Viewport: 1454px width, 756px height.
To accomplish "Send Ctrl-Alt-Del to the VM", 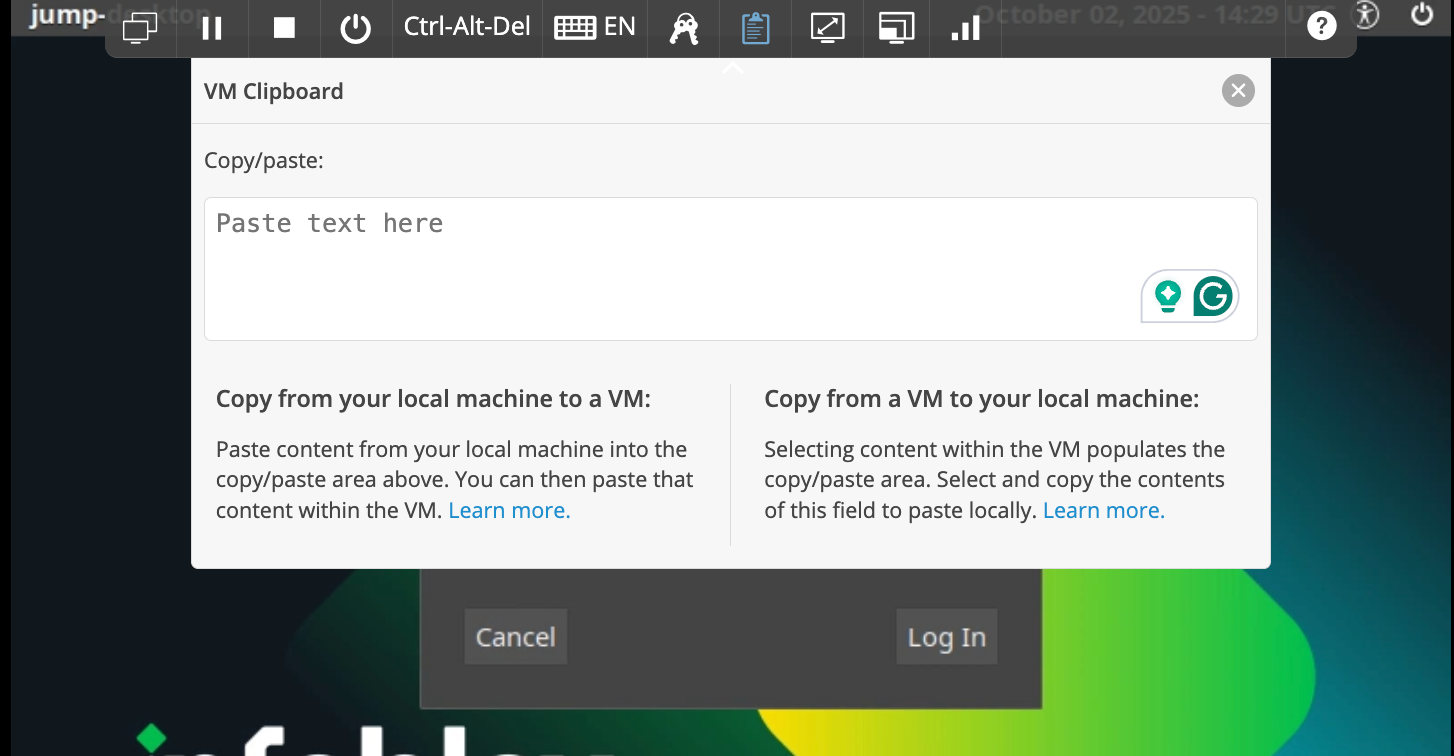I will [x=467, y=27].
